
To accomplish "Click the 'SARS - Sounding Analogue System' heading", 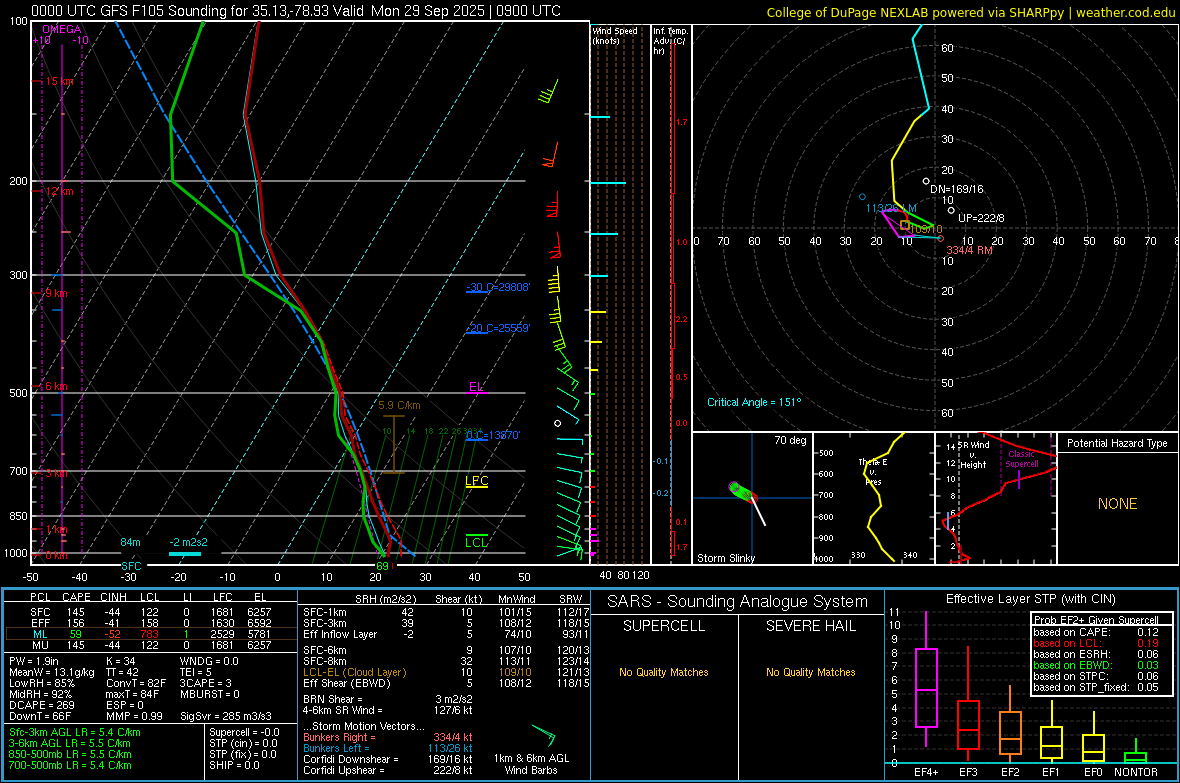I will pyautogui.click(x=738, y=602).
